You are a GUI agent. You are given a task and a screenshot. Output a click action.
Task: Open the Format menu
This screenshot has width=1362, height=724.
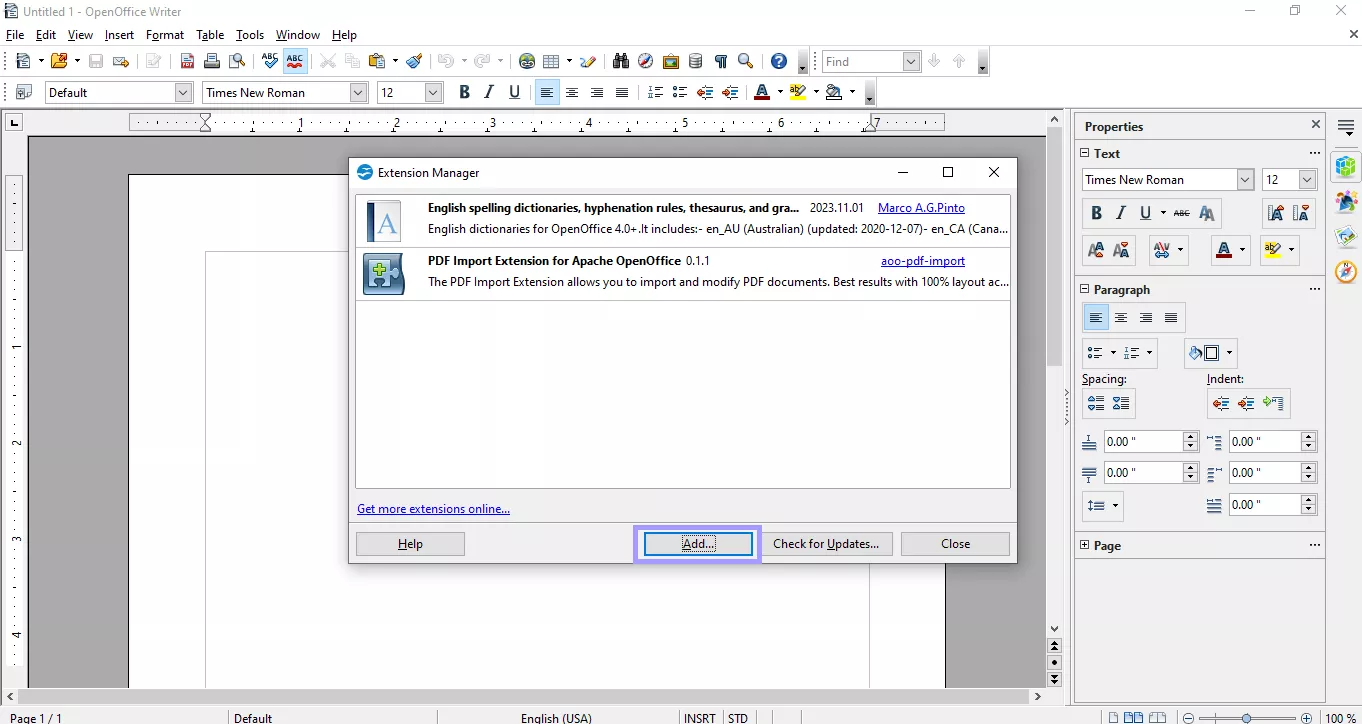tap(165, 35)
